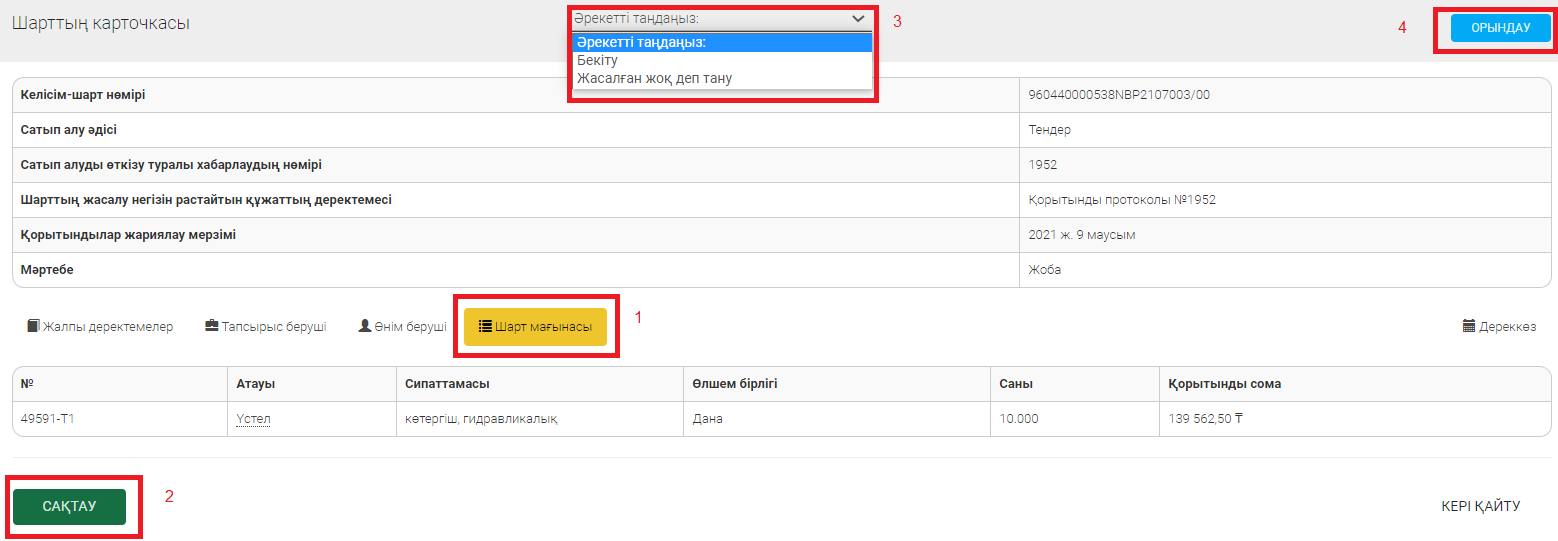1558x541 pixels.
Task: Click the calendar icon beside Дереккөз
Action: 1469,326
